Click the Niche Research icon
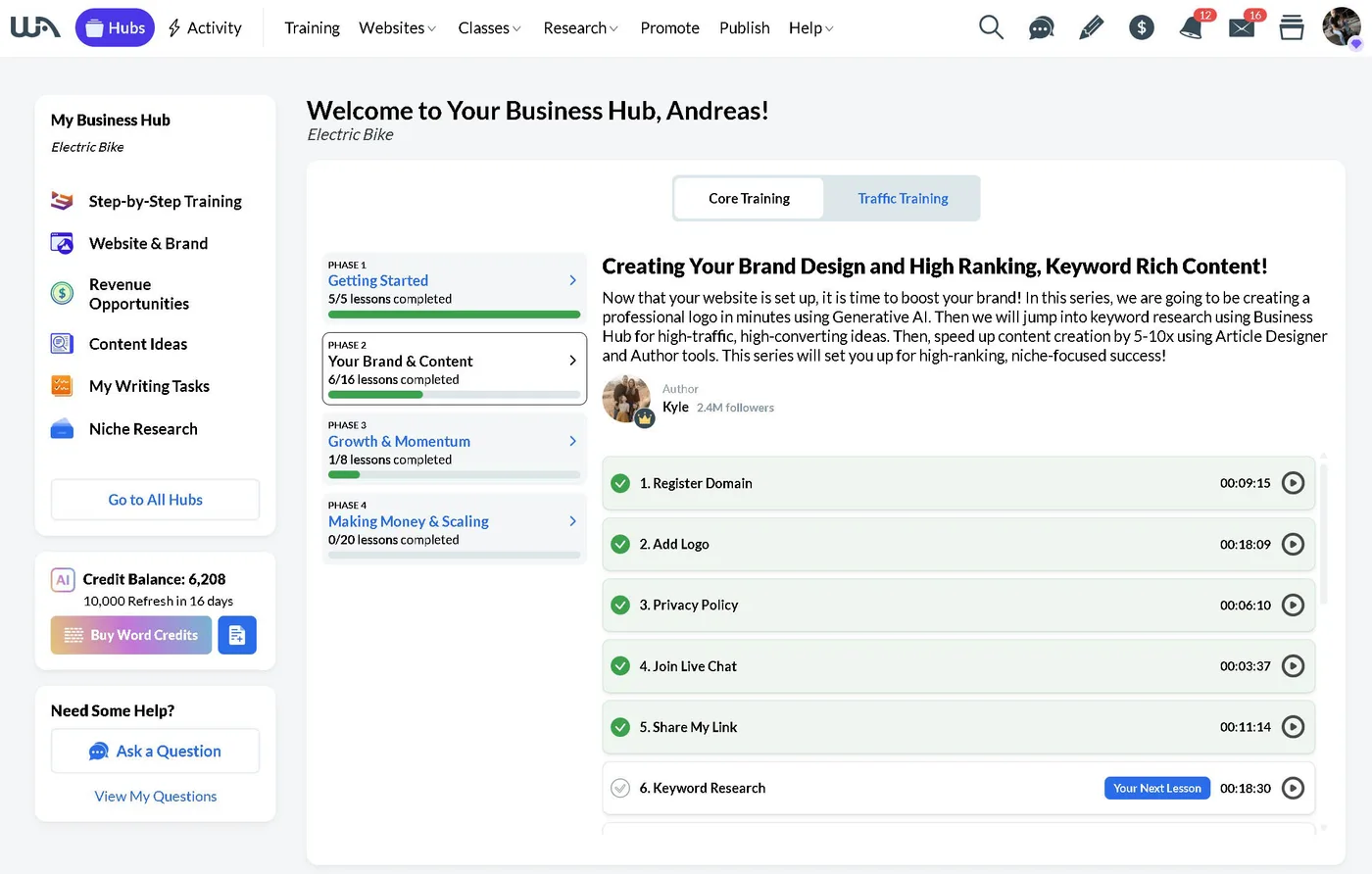The height and width of the screenshot is (874, 1372). (x=62, y=428)
